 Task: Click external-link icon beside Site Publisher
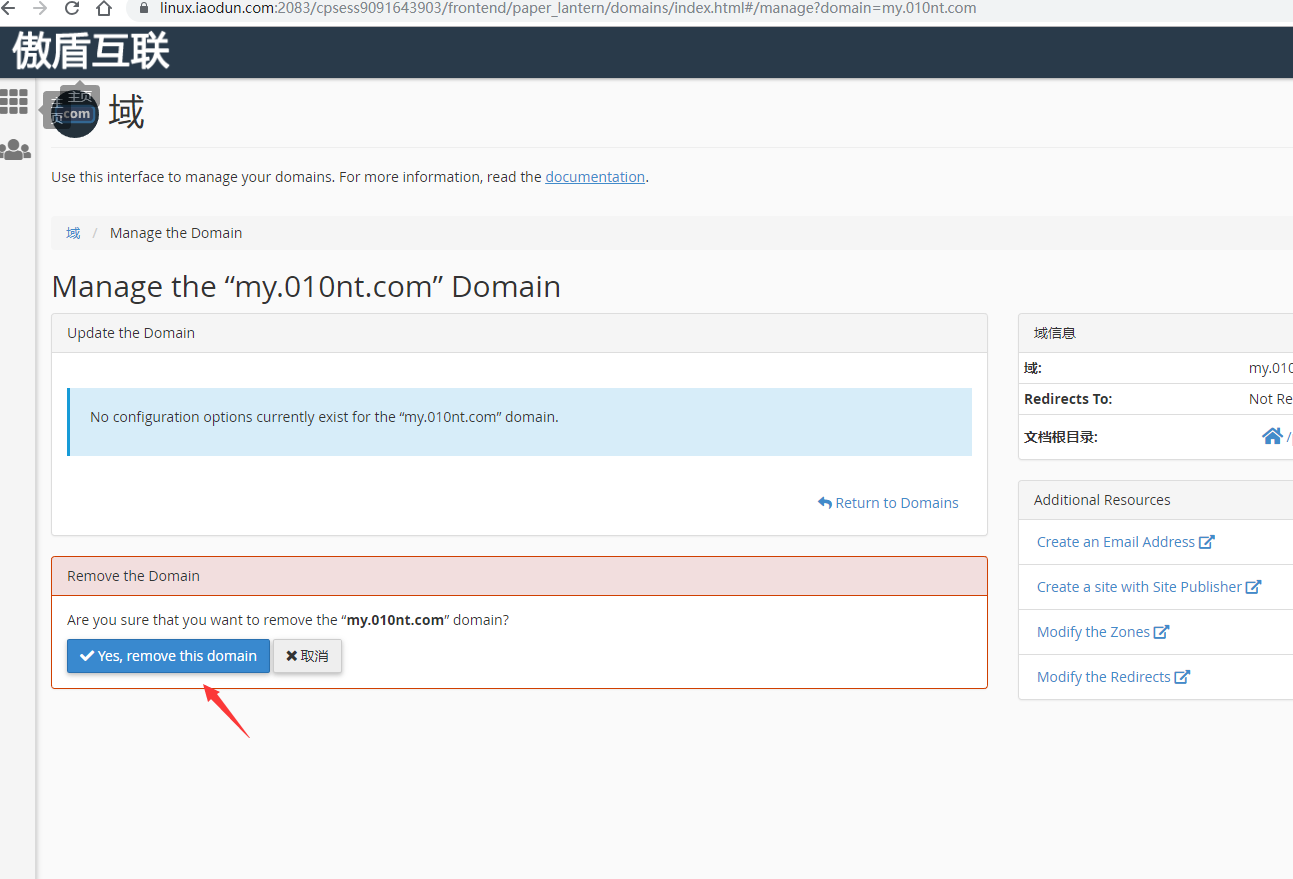point(1253,587)
